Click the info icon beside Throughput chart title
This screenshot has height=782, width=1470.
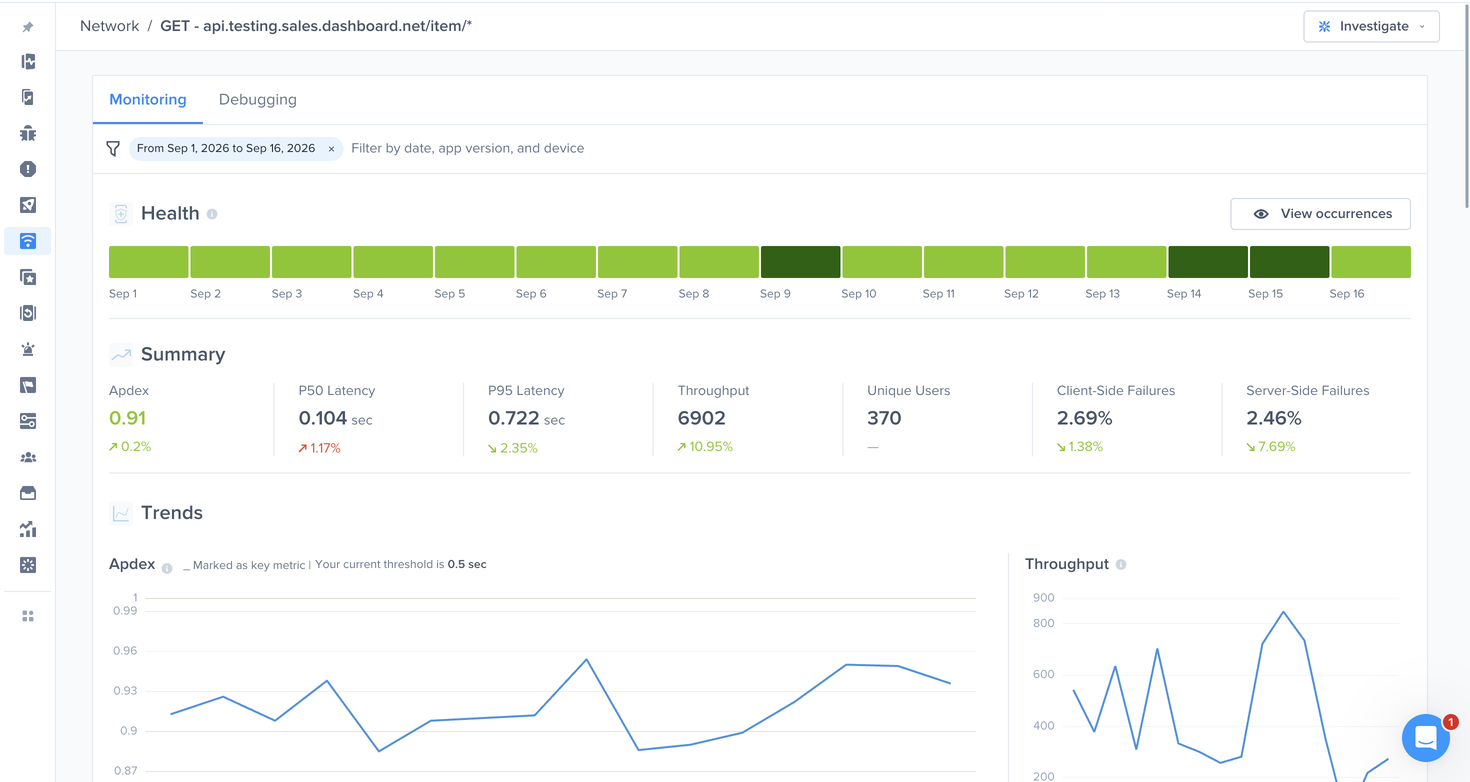coord(1121,564)
